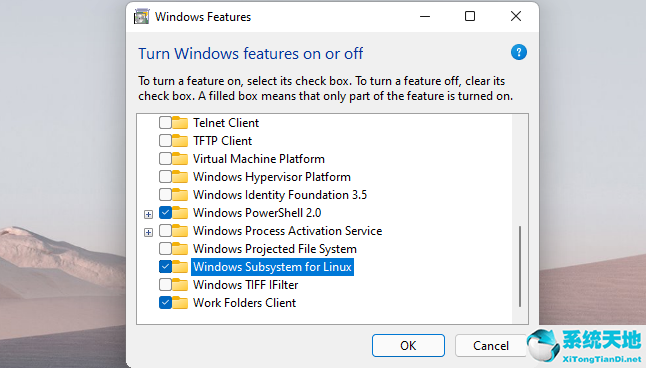
Task: Minimize the Windows Features dialog
Action: (425, 16)
